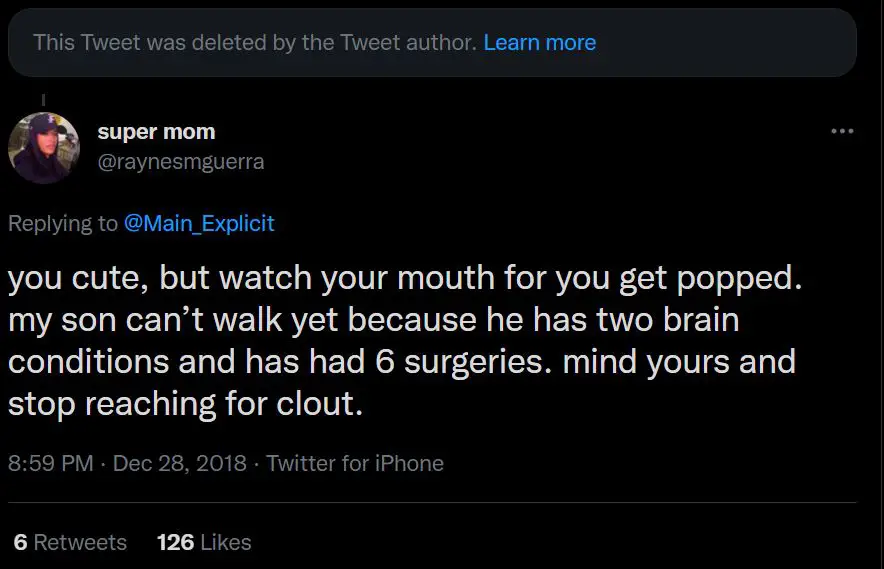View the 126 Likes list

pos(204,542)
